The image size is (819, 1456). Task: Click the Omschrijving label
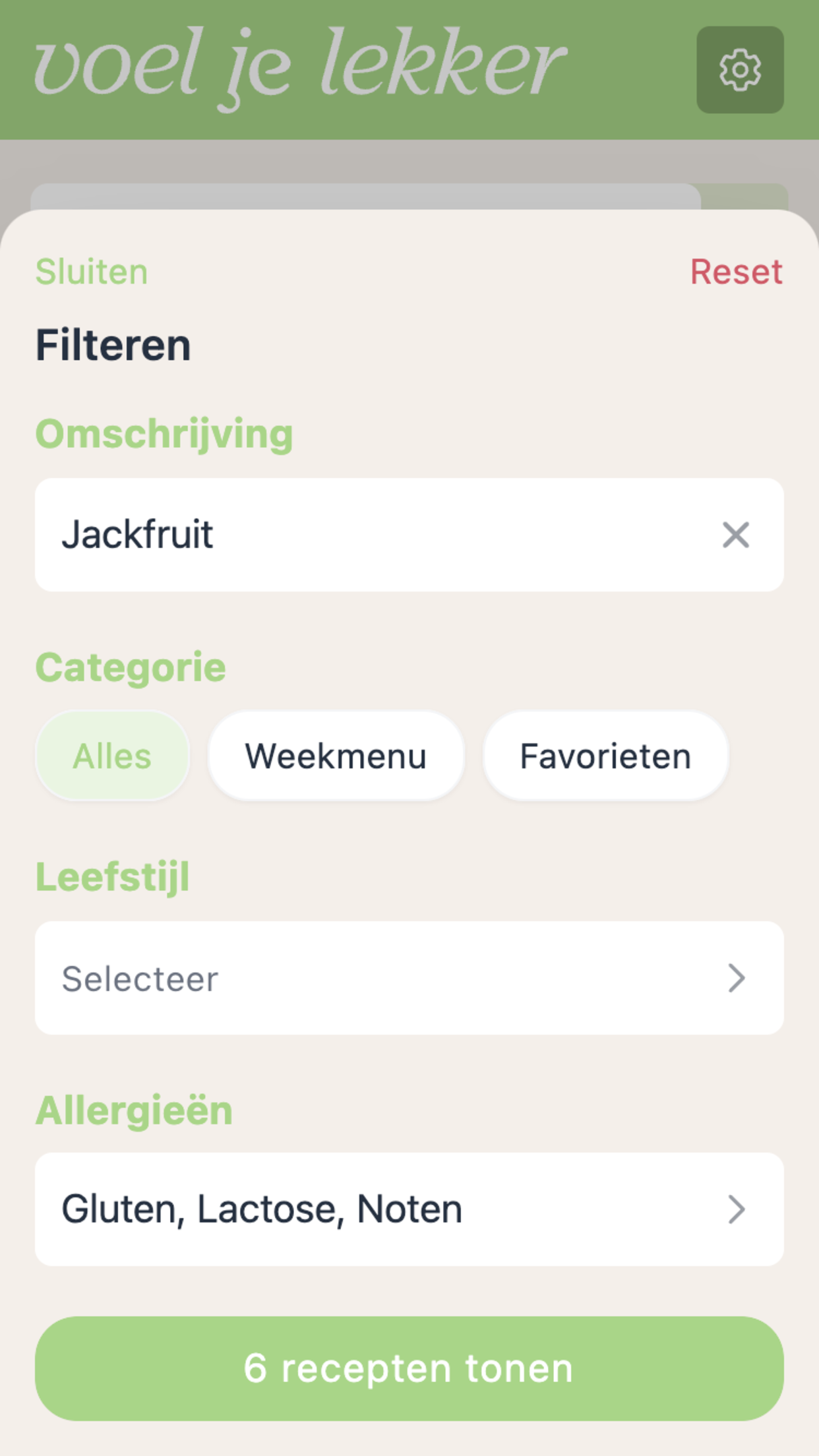(164, 435)
